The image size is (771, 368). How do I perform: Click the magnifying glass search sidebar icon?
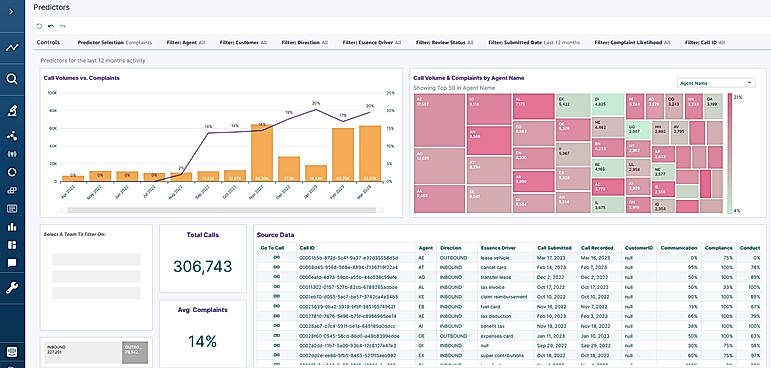[12, 79]
